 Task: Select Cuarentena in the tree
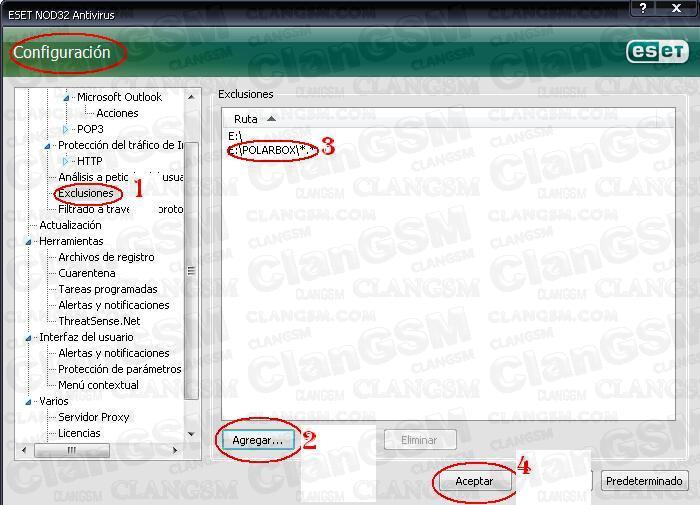[x=87, y=273]
